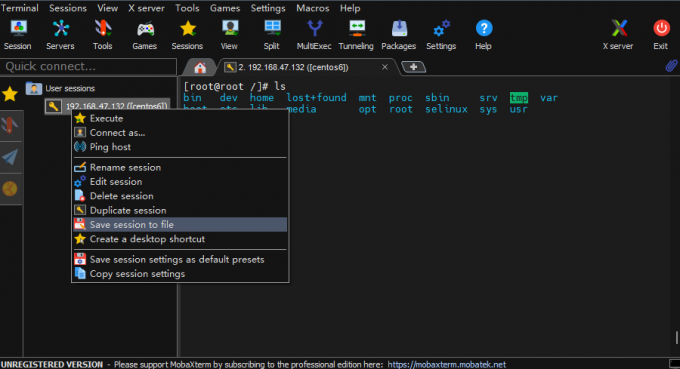This screenshot has width=680, height=369.
Task: Click the lost+found directory name
Action: click(317, 98)
